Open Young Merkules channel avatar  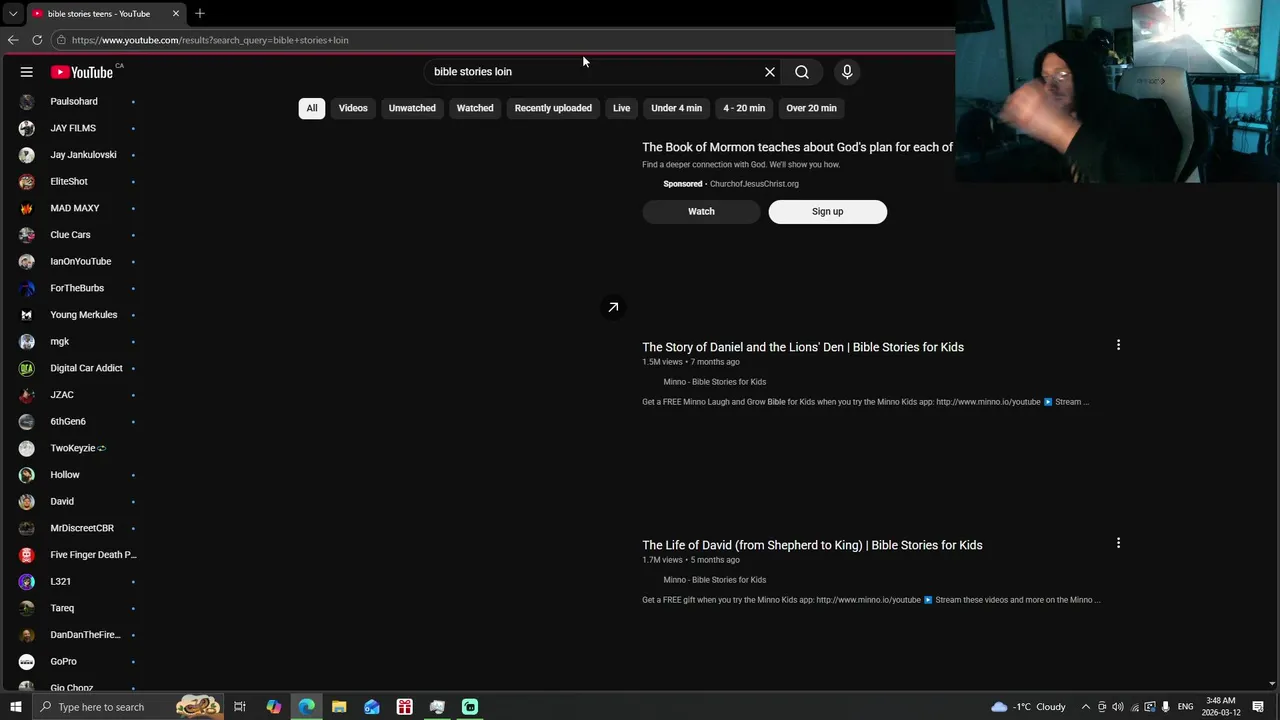coord(27,315)
